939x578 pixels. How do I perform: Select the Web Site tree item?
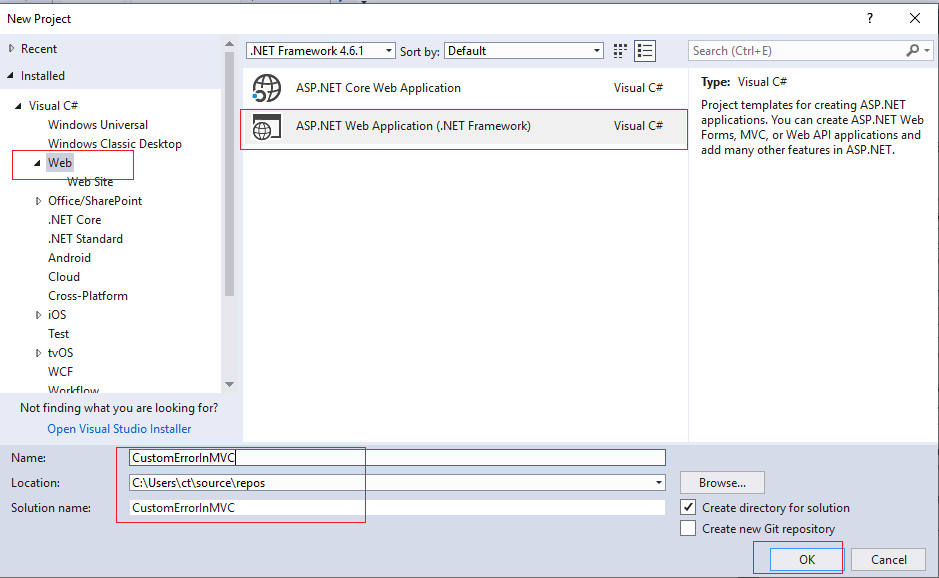tap(90, 182)
